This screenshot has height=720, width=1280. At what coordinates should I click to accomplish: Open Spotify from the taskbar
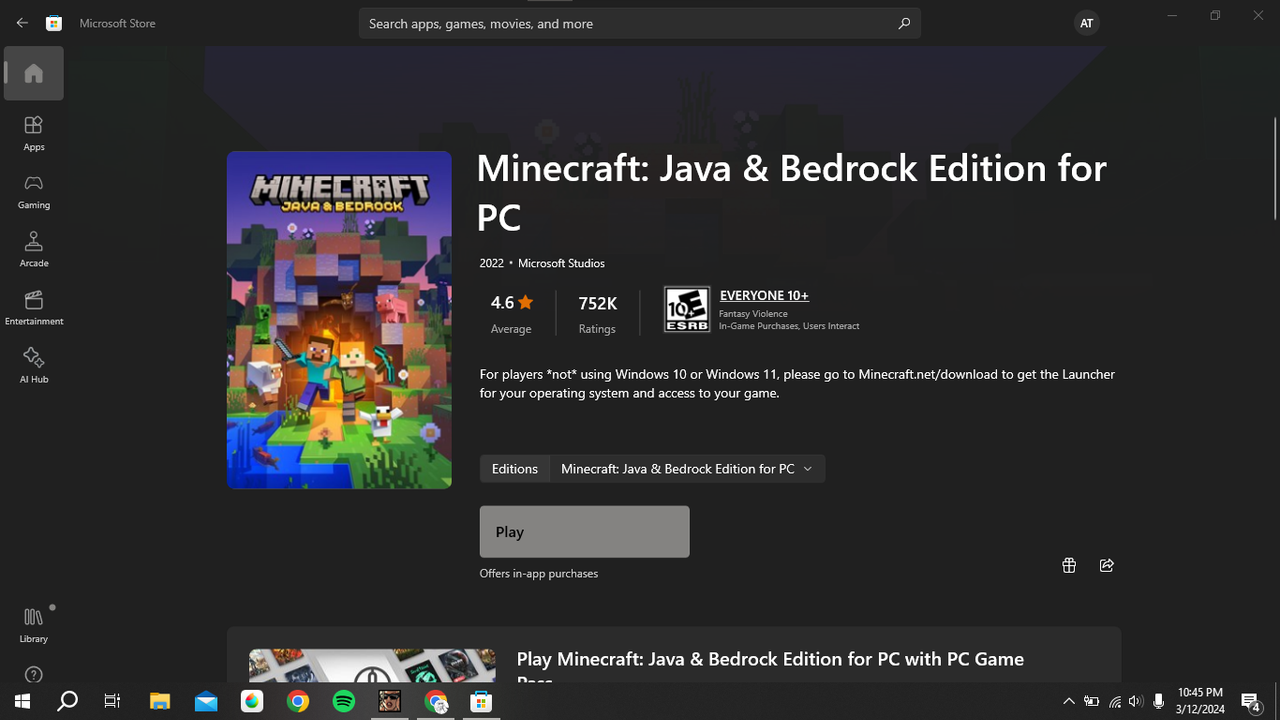[x=344, y=701]
